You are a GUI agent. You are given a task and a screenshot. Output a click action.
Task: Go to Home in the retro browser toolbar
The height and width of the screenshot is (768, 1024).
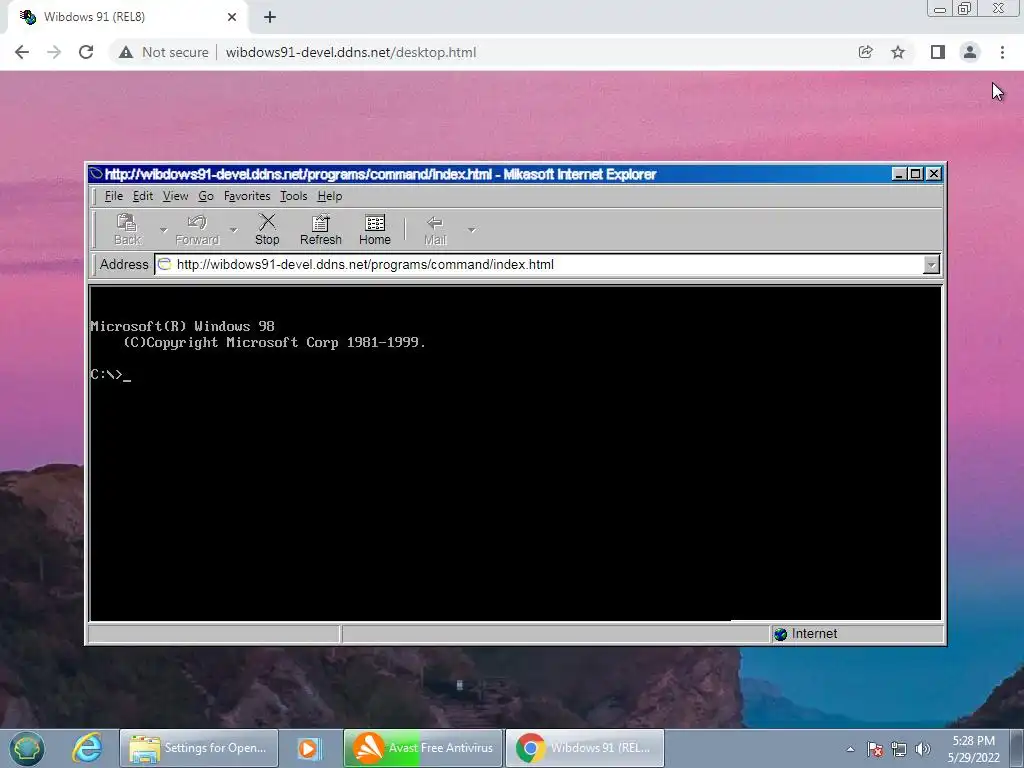point(375,230)
